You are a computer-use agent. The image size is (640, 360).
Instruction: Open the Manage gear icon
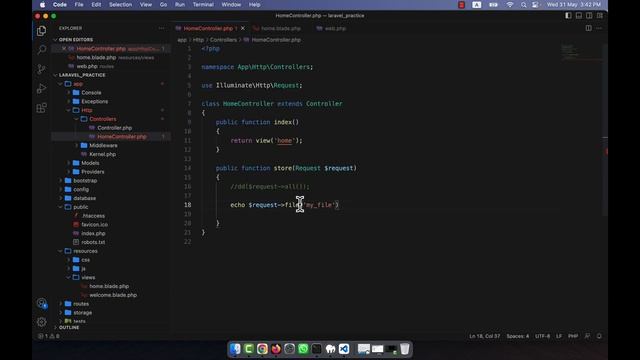[x=41, y=322]
